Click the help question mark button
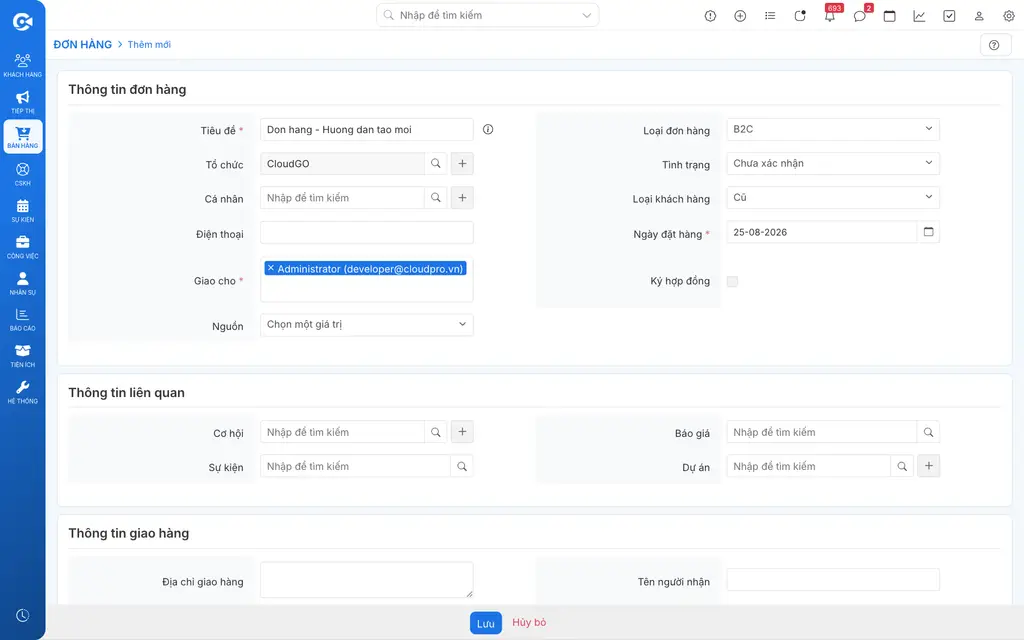The image size is (1024, 640). click(x=994, y=45)
